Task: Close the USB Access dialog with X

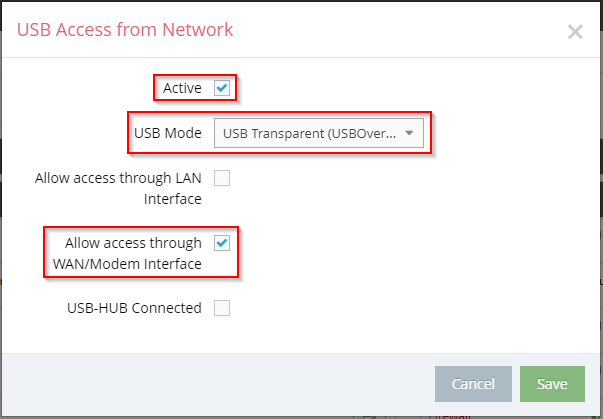Action: click(575, 32)
